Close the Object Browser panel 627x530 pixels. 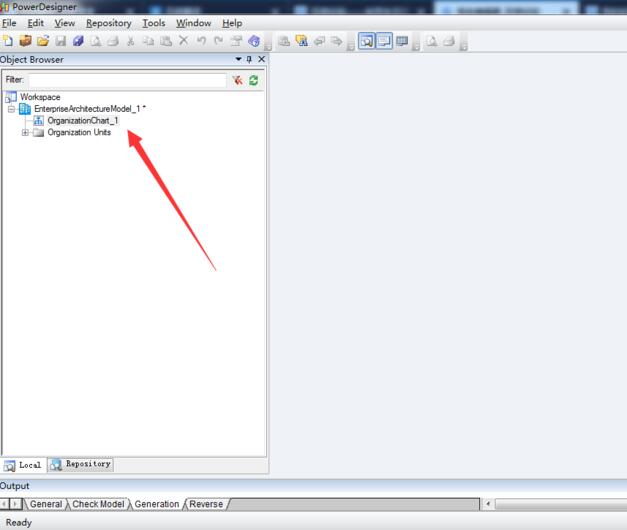pyautogui.click(x=262, y=59)
